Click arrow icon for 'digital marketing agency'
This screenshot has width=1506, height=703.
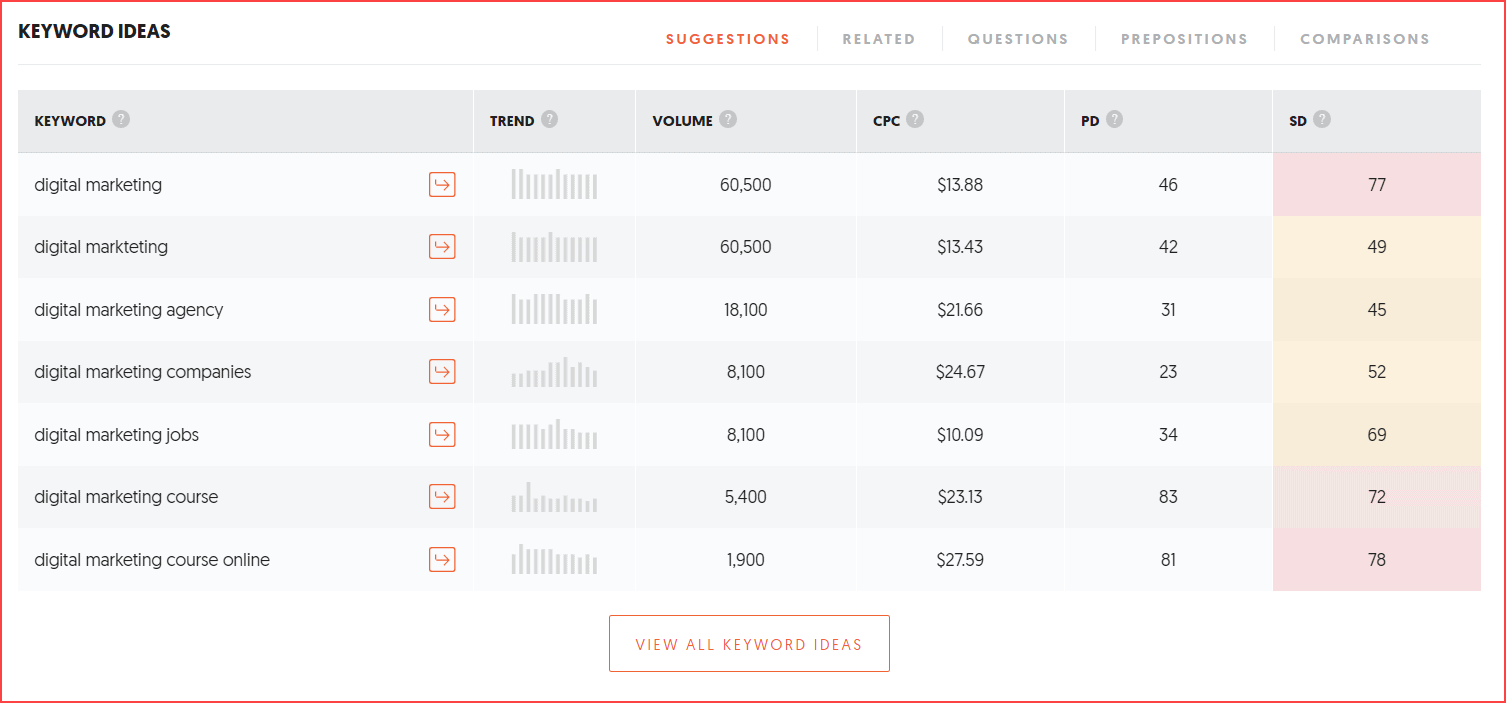pos(442,309)
